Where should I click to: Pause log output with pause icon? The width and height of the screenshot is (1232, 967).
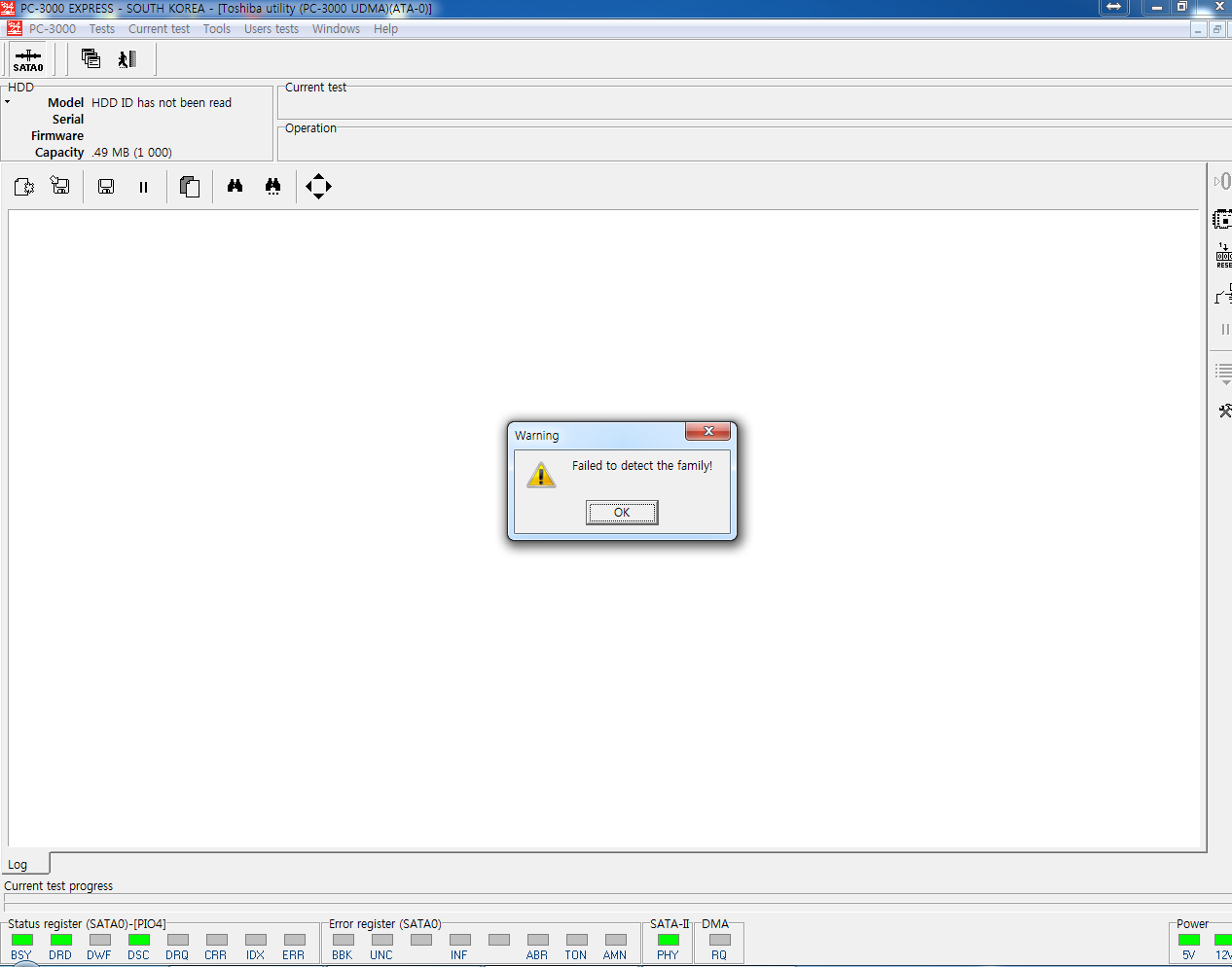click(143, 187)
